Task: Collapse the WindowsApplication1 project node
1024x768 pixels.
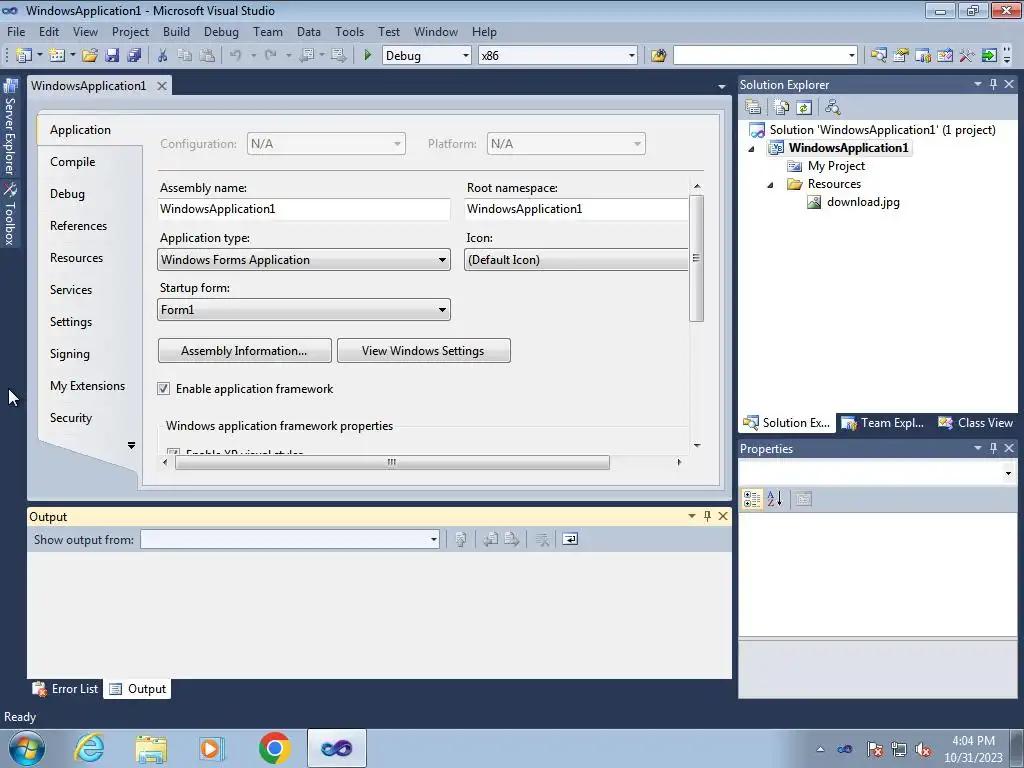Action: tap(752, 149)
